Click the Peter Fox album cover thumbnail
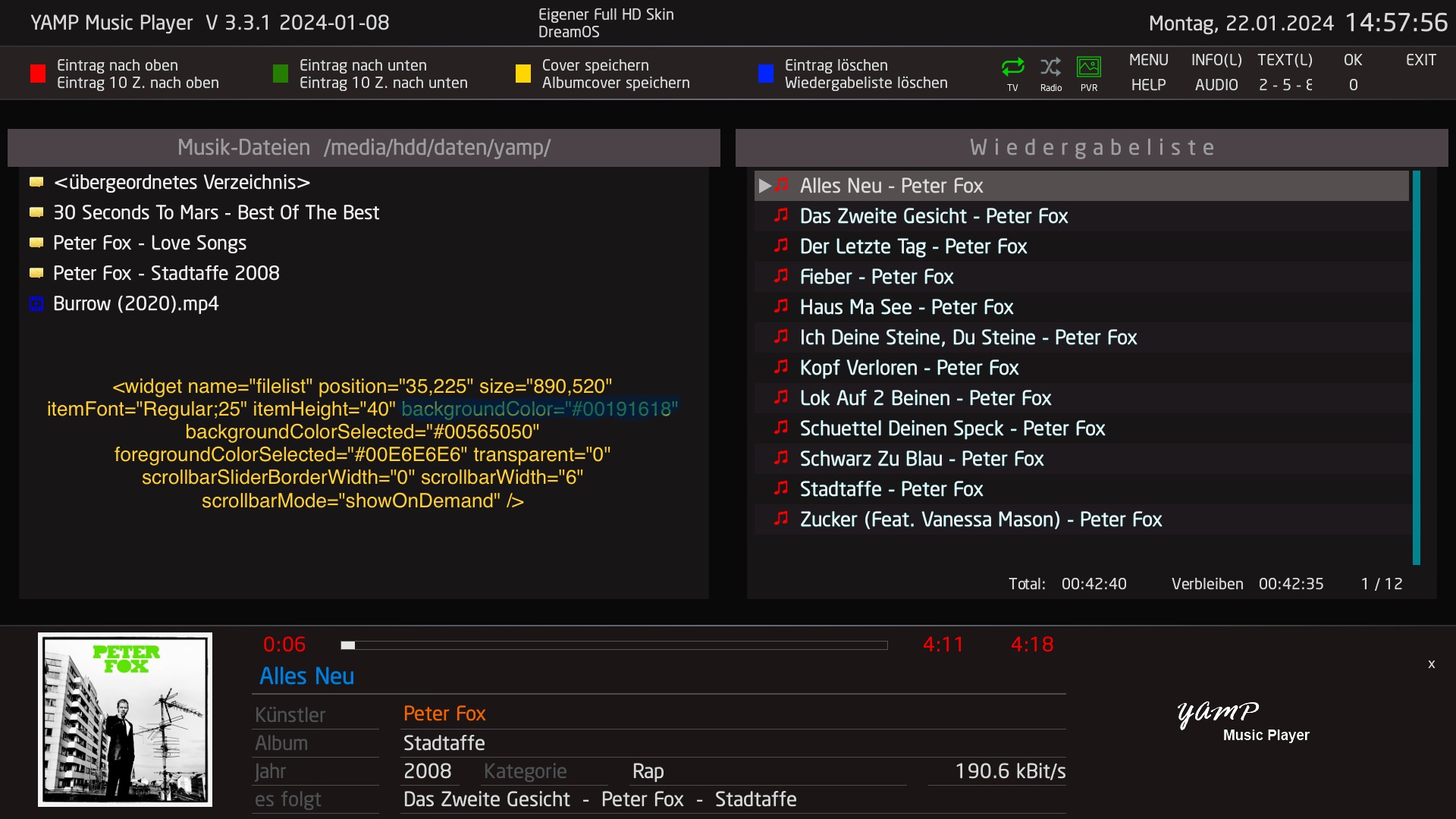This screenshot has width=1456, height=819. (x=125, y=720)
